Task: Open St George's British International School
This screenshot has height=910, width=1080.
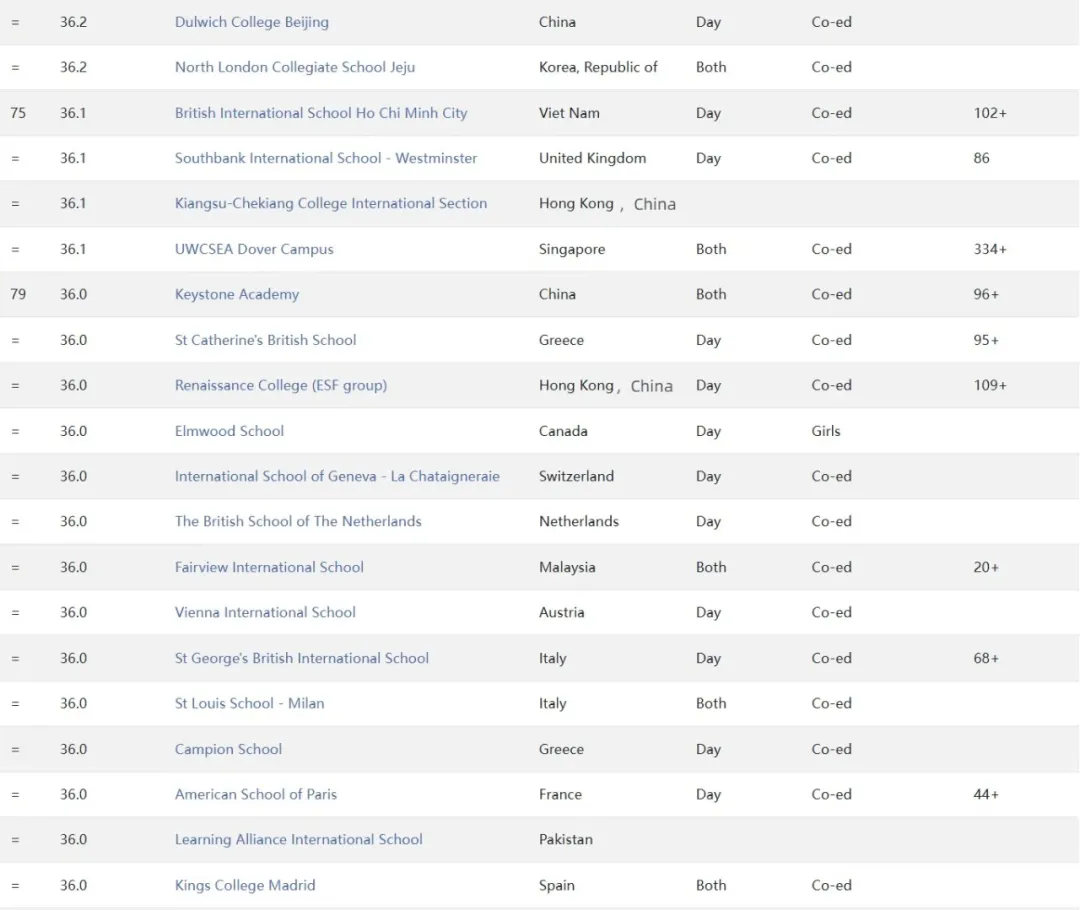Action: click(301, 658)
